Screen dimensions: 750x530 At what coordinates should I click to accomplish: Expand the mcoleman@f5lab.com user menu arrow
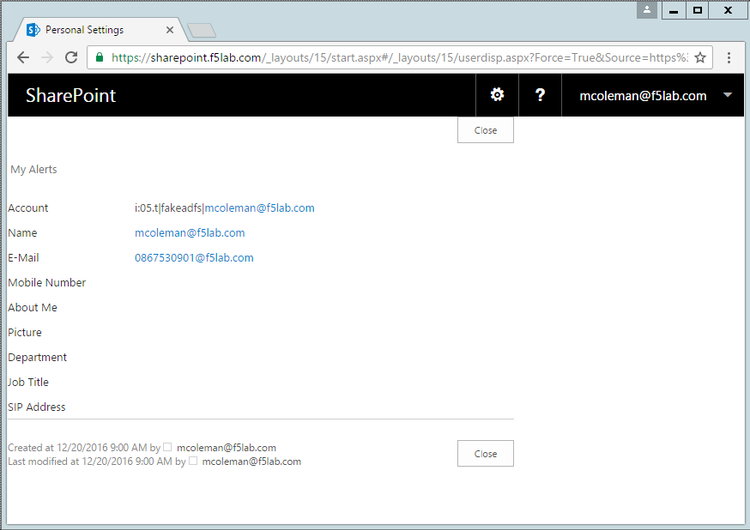[x=728, y=95]
